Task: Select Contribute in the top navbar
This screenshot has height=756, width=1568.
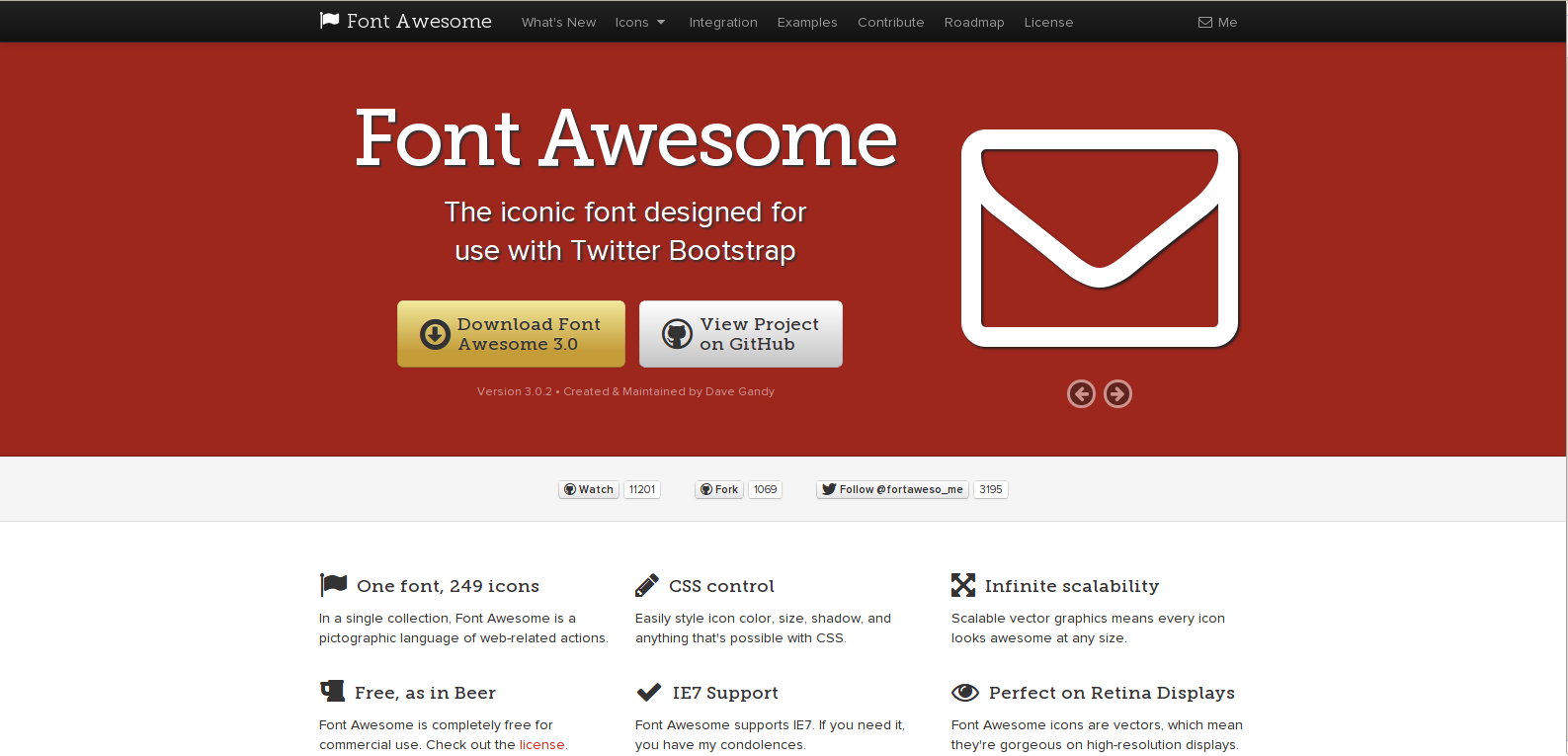Action: 891,22
